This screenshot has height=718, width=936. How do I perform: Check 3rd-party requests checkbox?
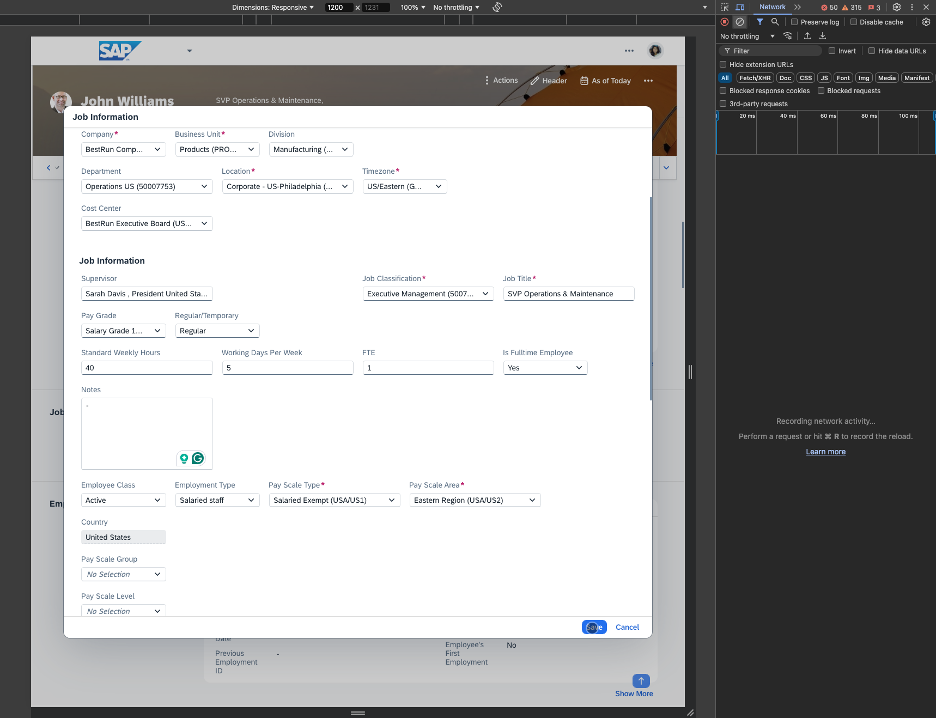[x=723, y=104]
